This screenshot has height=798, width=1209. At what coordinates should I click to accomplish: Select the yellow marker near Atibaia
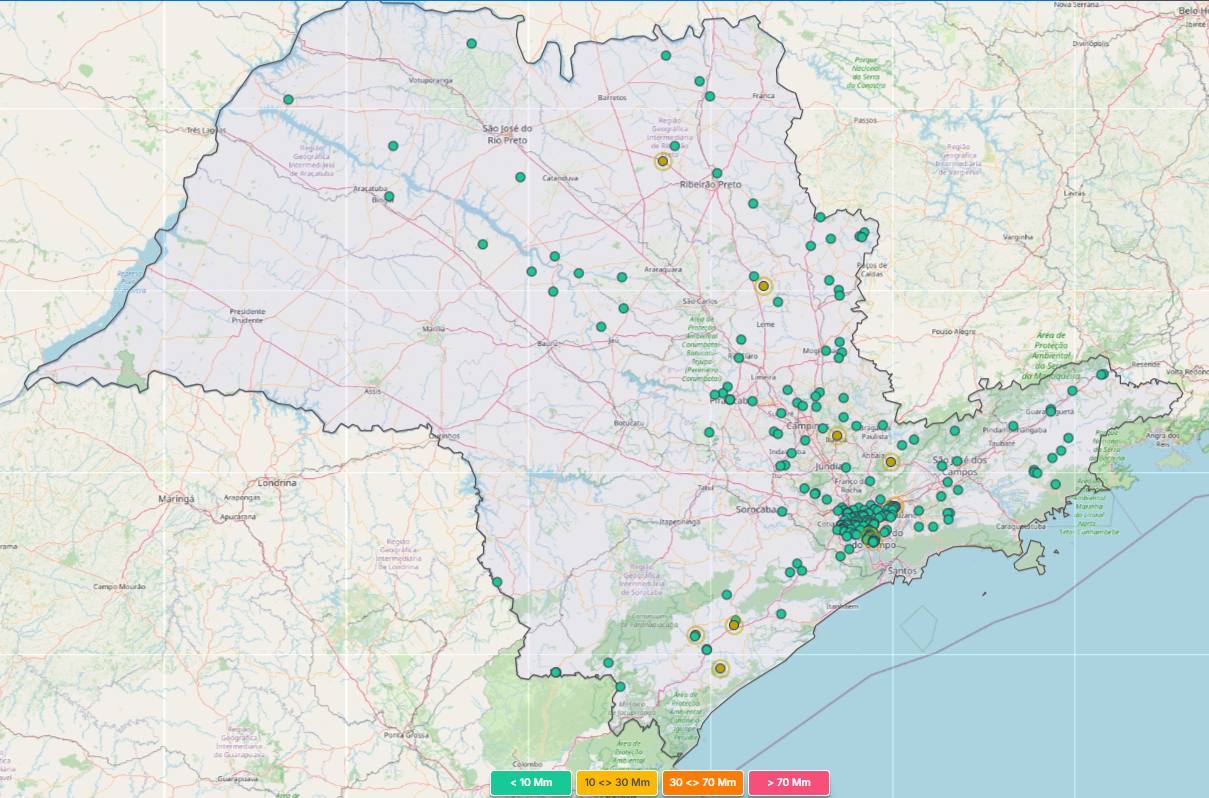[890, 462]
